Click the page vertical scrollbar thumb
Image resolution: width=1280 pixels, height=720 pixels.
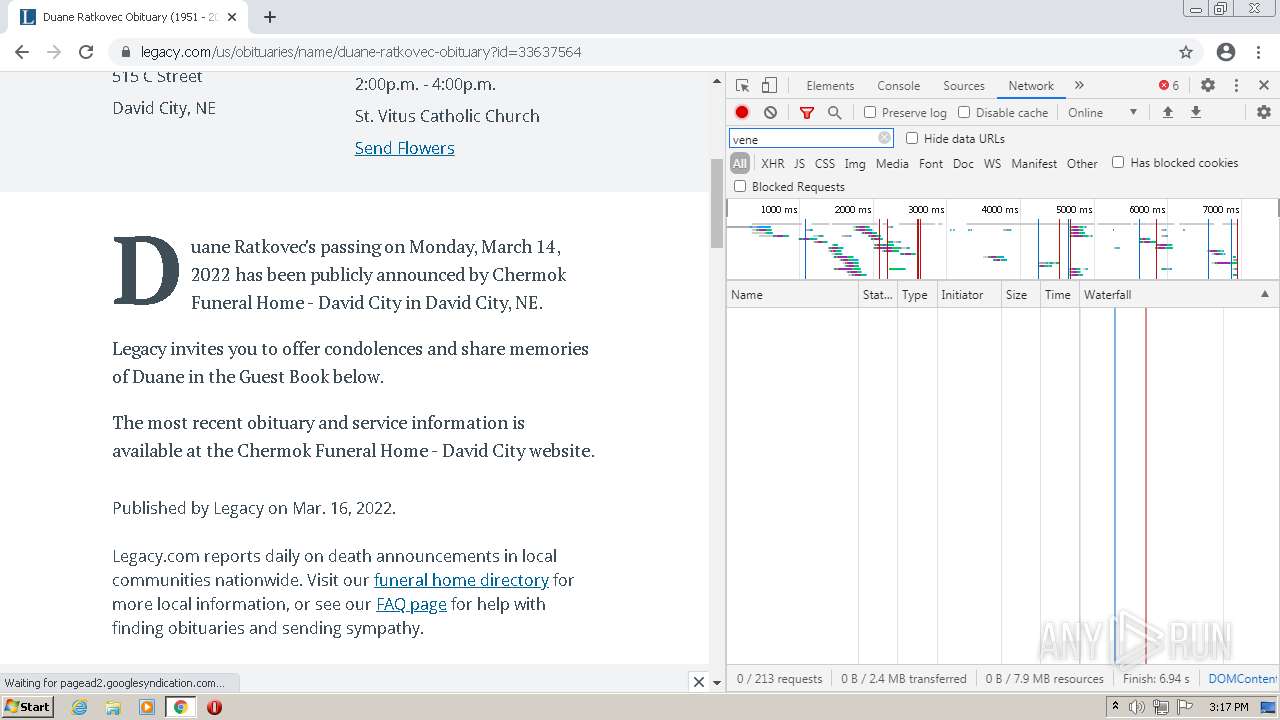pyautogui.click(x=716, y=203)
